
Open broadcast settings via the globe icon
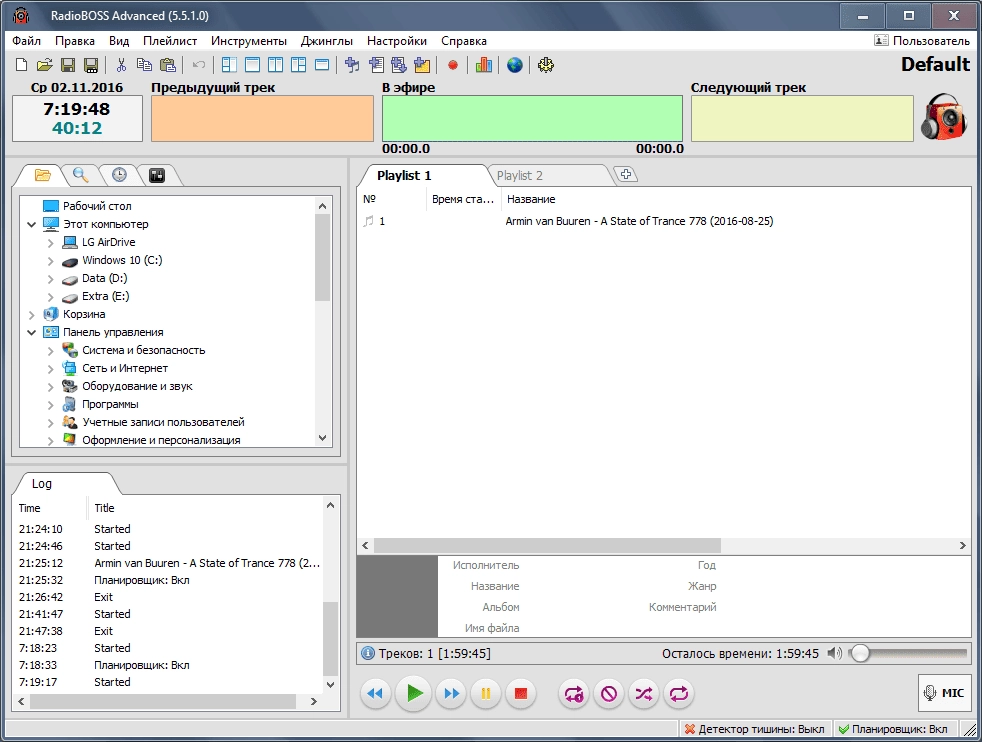coord(515,65)
